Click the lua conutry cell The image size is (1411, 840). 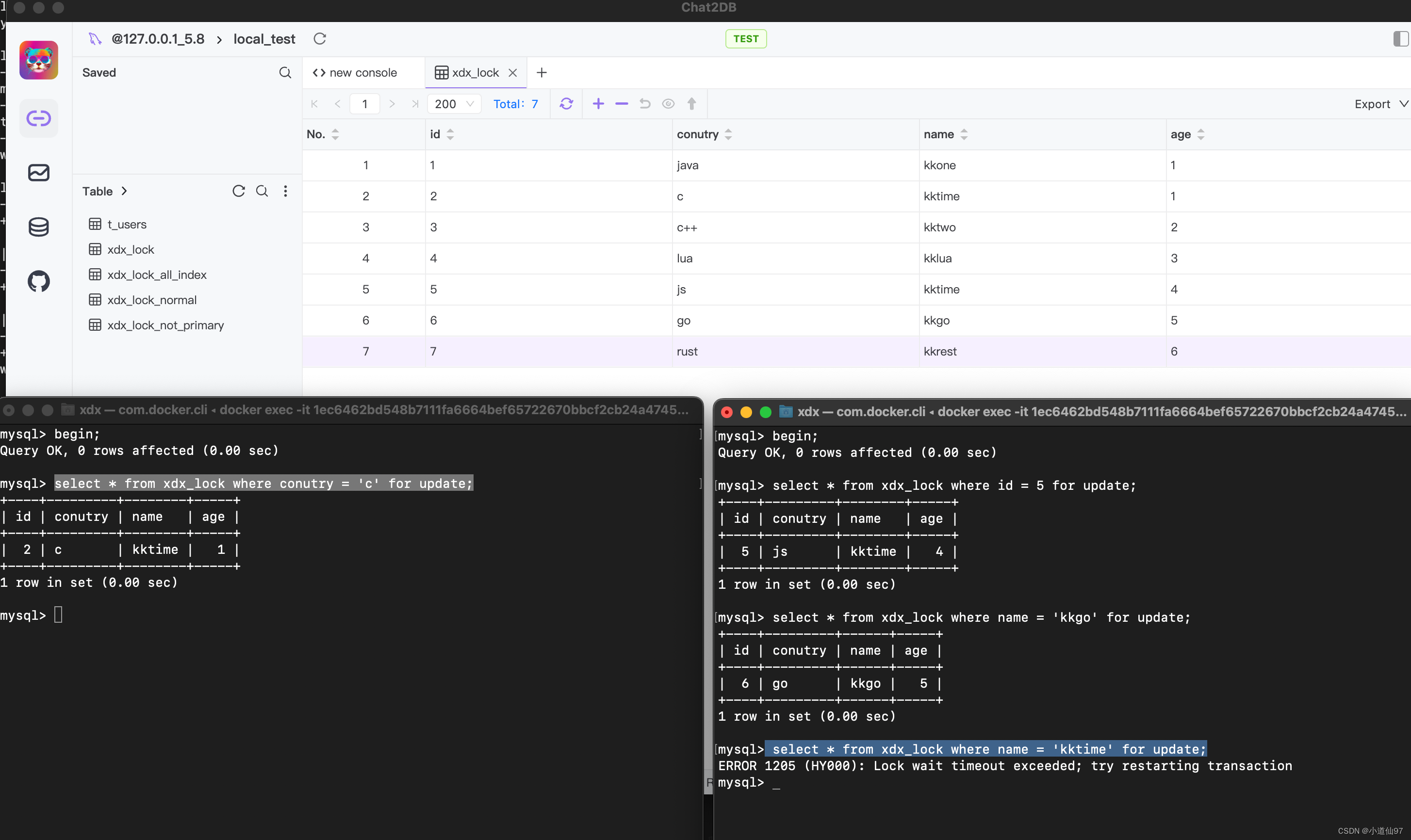tap(795, 258)
